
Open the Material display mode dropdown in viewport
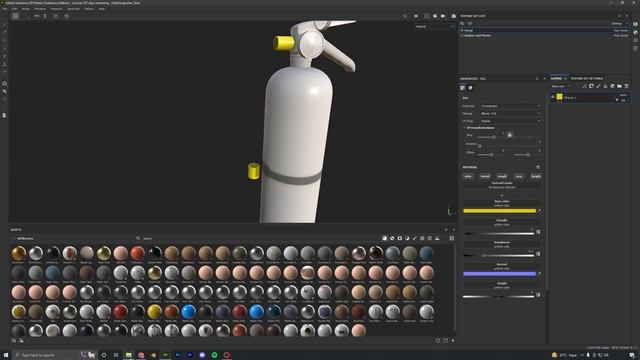(x=435, y=27)
